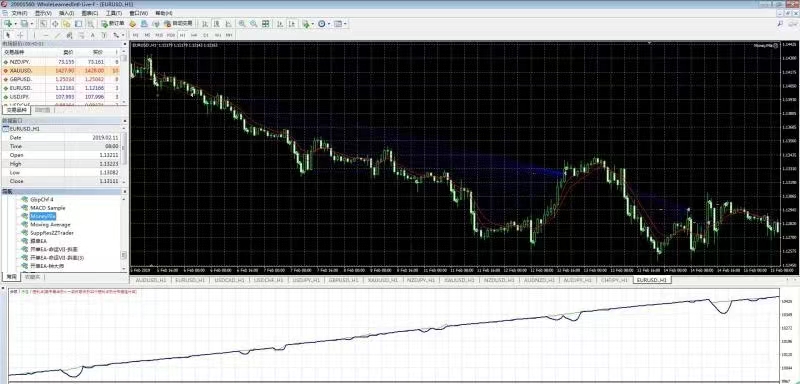Select MACD Sample in Navigator tree
The image size is (800, 384).
47,208
